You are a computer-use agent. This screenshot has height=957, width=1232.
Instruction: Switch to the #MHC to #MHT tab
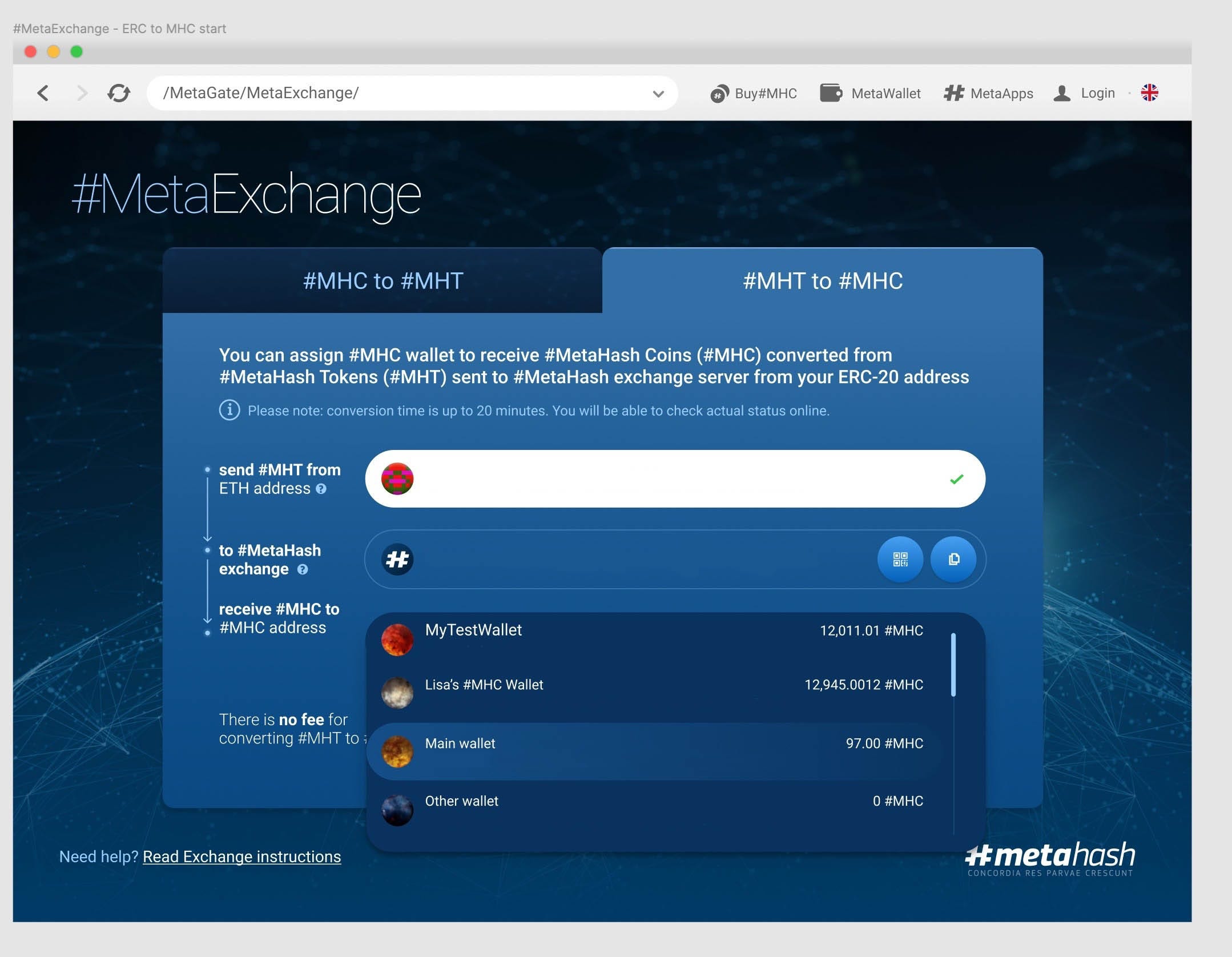(x=383, y=280)
